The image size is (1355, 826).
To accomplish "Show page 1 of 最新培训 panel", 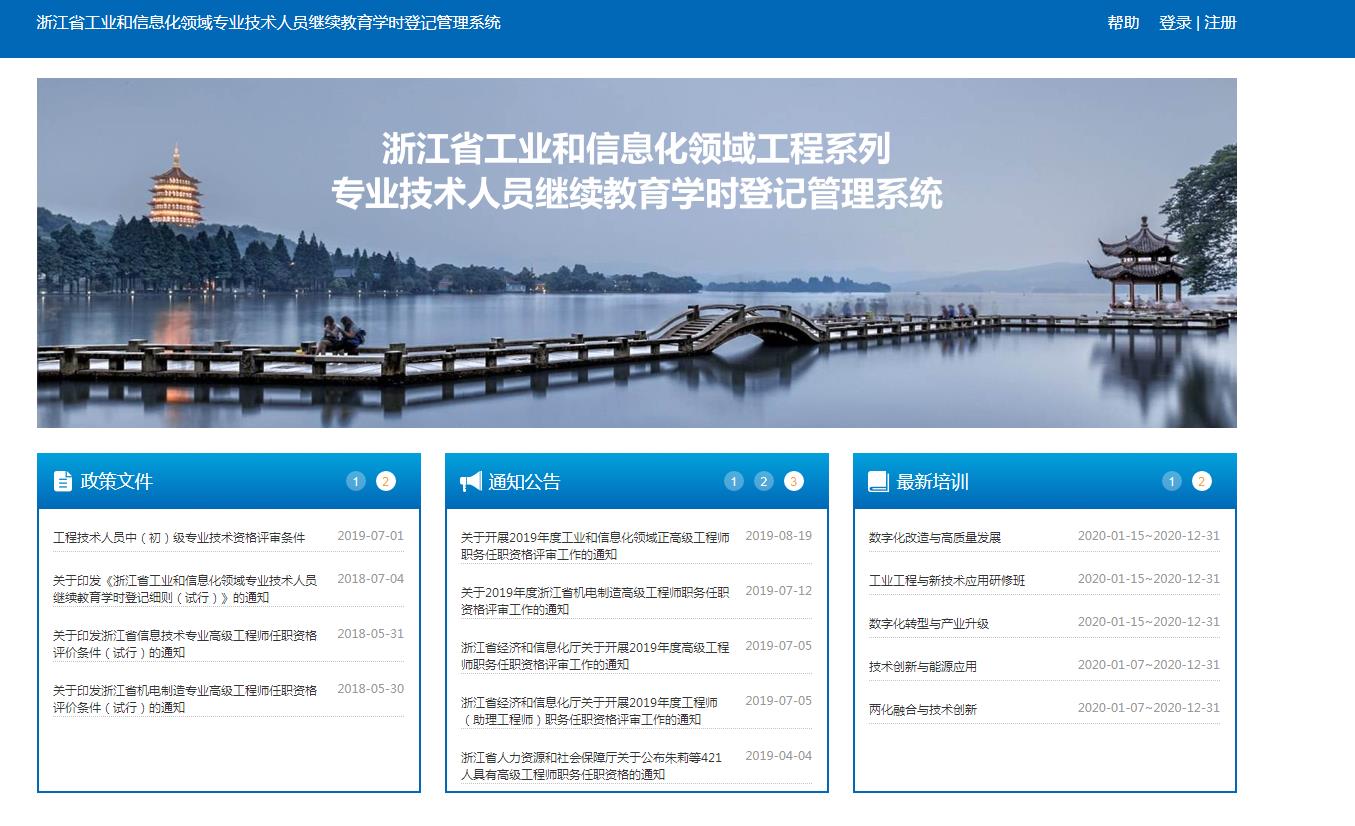I will (1172, 481).
